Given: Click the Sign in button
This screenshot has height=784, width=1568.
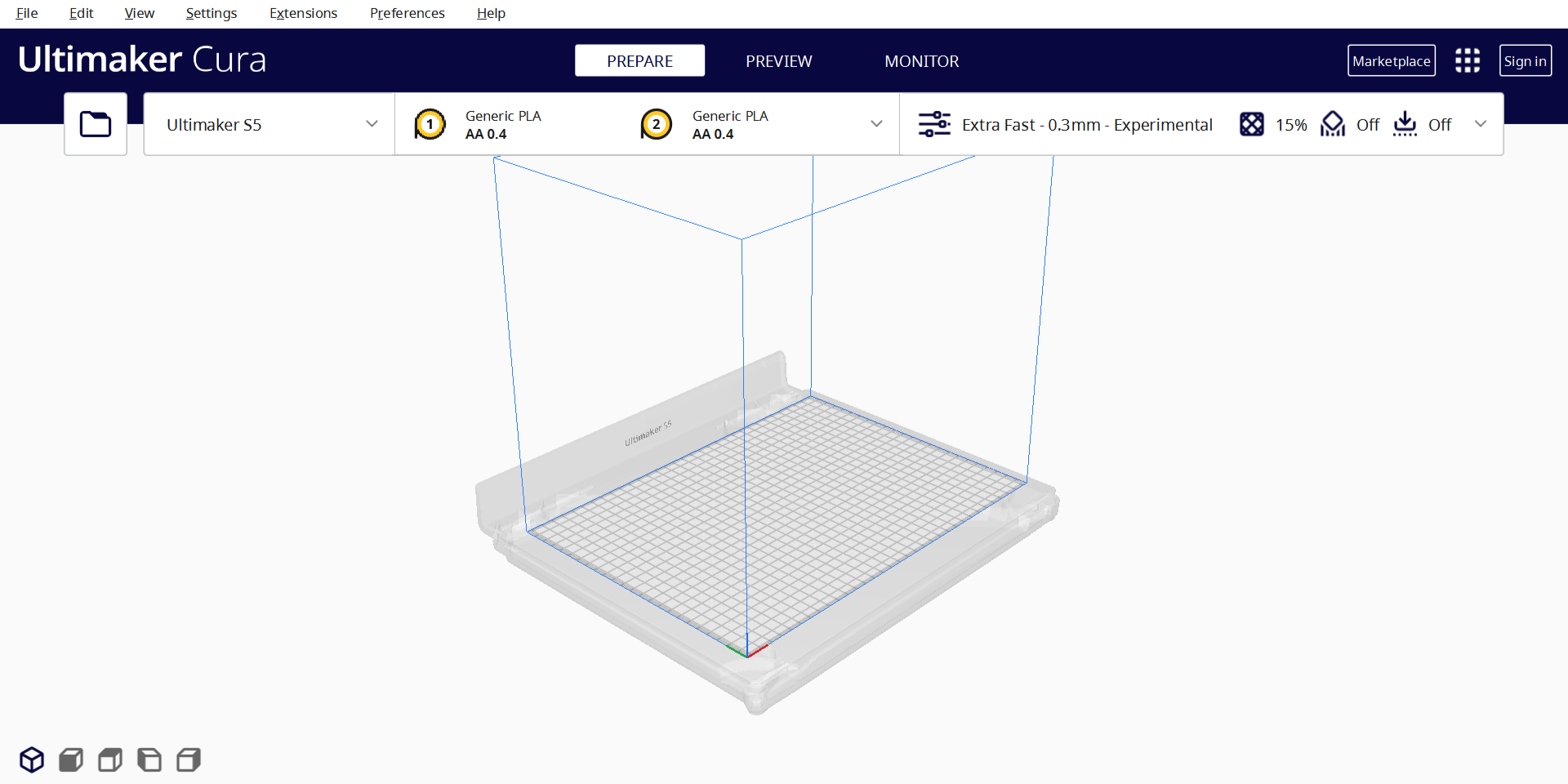Looking at the screenshot, I should coord(1525,61).
